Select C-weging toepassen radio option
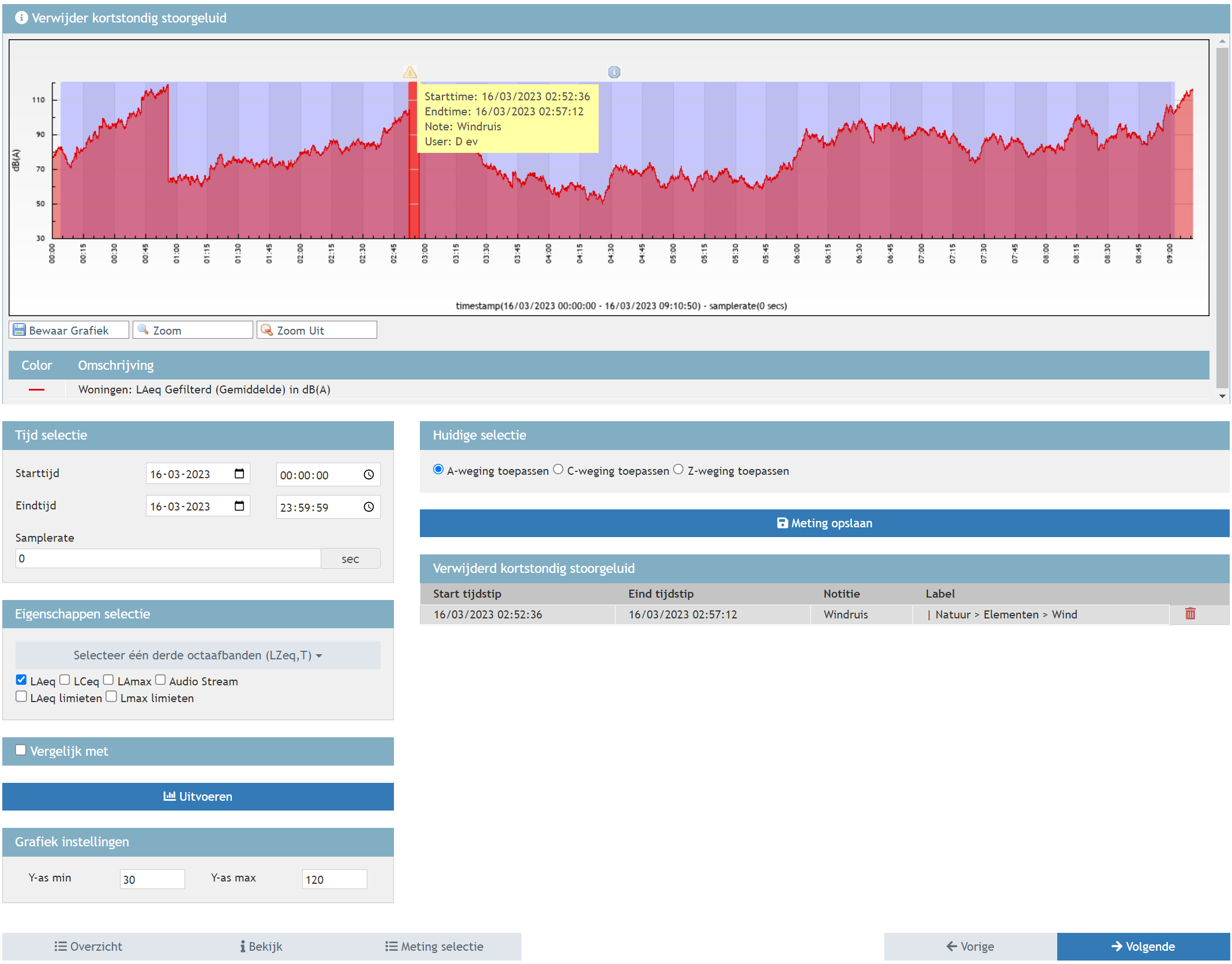 (558, 470)
